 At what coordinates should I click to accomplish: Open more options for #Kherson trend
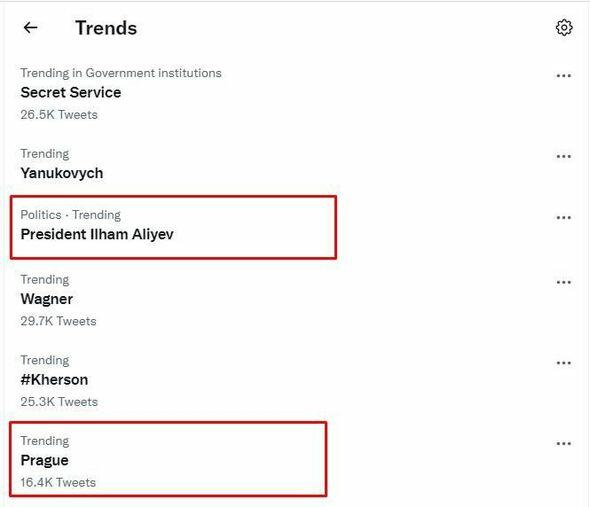point(563,363)
